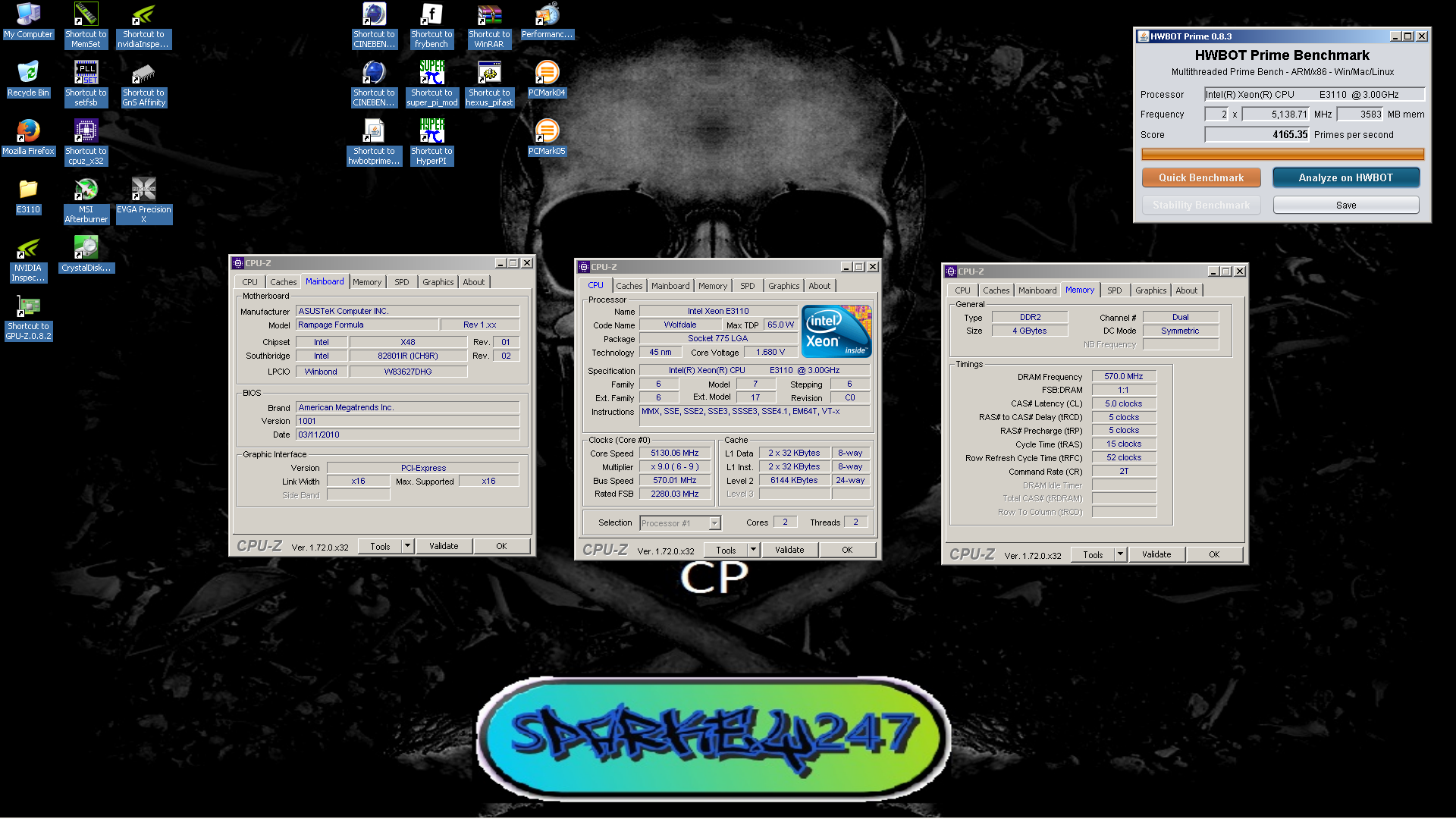Click Row Refresh Cycle Time 52 clocks

tap(1124, 457)
